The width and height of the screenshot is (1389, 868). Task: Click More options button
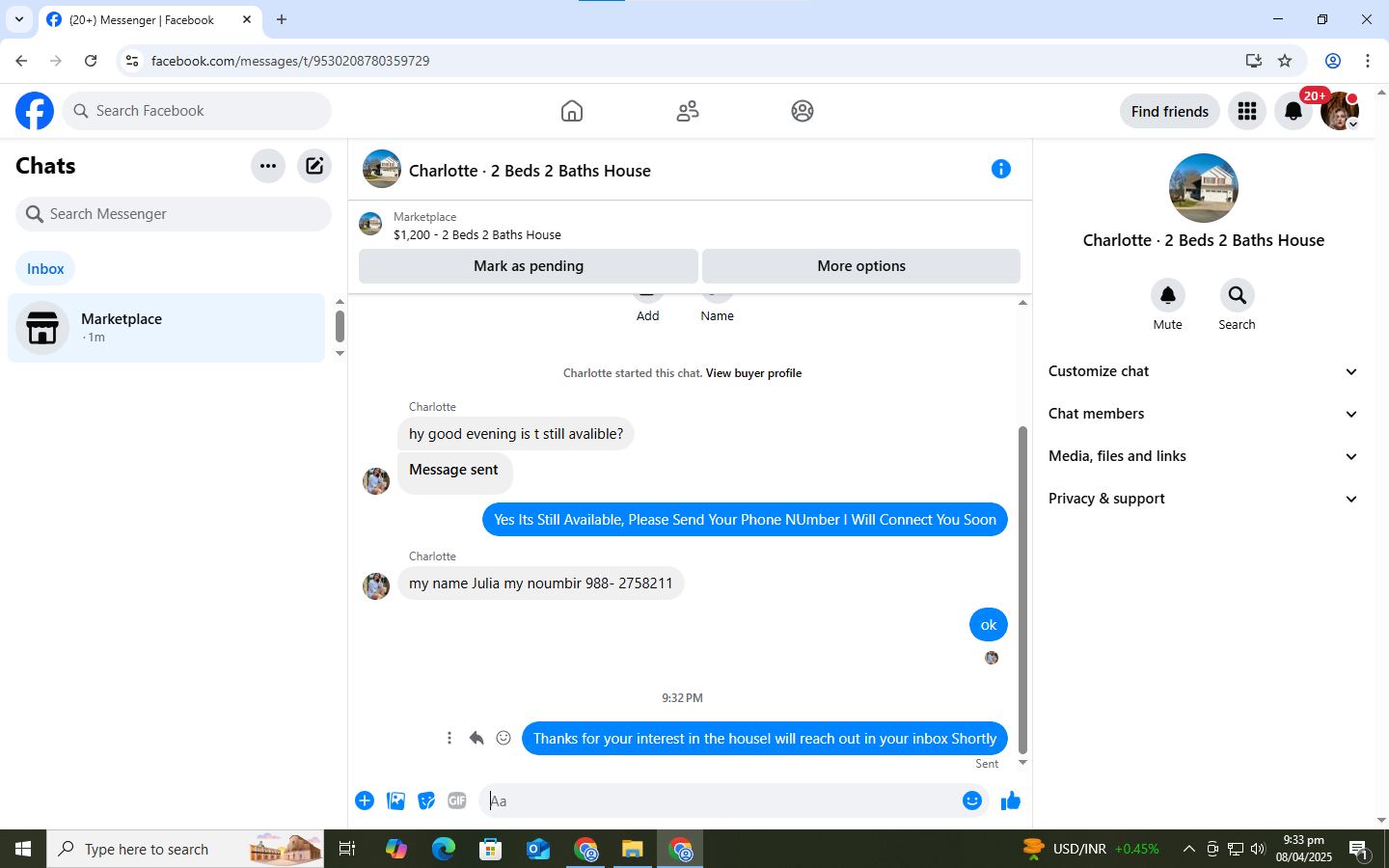pyautogui.click(x=861, y=266)
